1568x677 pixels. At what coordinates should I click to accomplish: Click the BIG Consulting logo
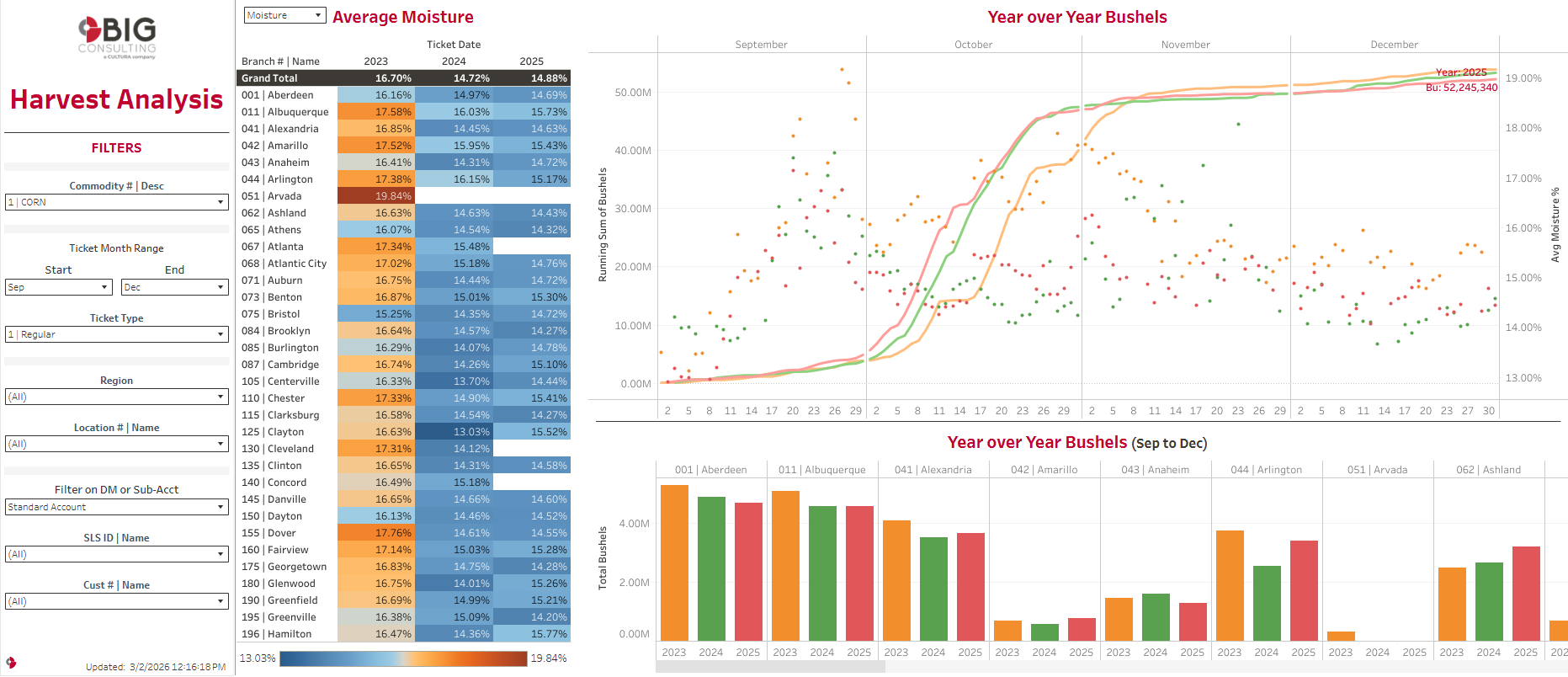click(117, 38)
